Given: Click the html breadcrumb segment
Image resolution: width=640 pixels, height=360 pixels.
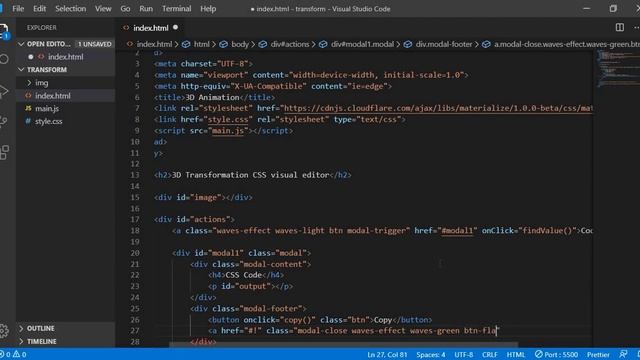Looking at the screenshot, I should pos(201,44).
